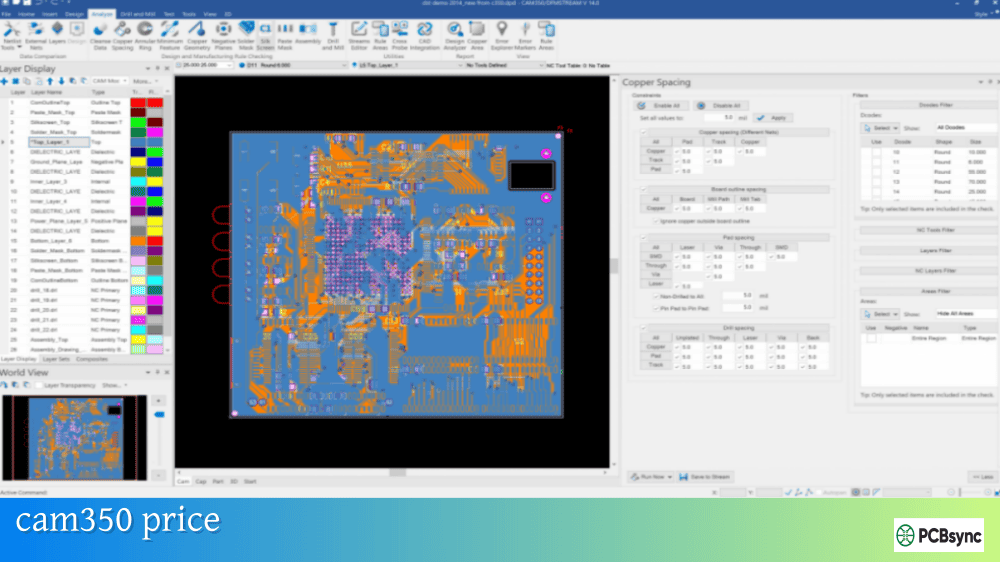Toggle the Non-Drilled to All checkbox
Viewport: 1000px width, 562px height.
click(654, 296)
